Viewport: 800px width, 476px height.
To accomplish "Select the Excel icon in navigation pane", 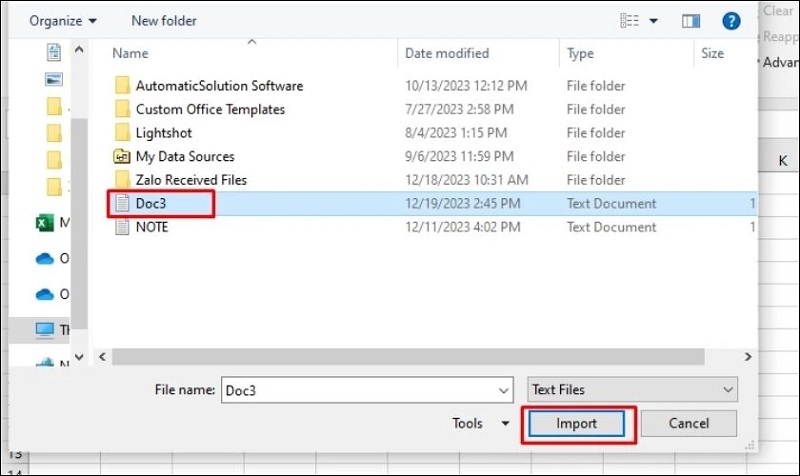I will 45,223.
